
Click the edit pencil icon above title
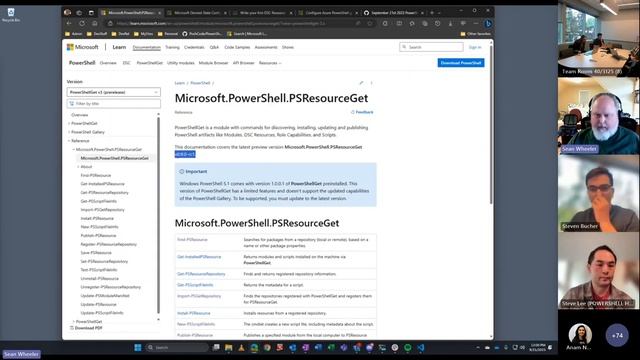coord(361,83)
